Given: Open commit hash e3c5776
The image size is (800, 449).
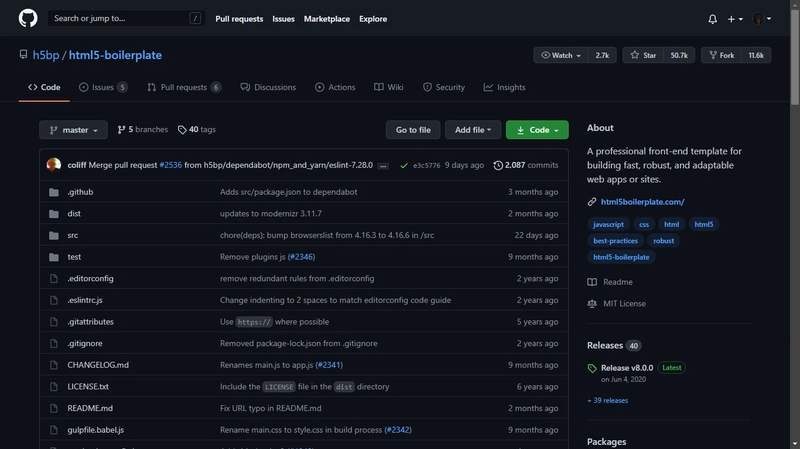Looking at the screenshot, I should [427, 165].
